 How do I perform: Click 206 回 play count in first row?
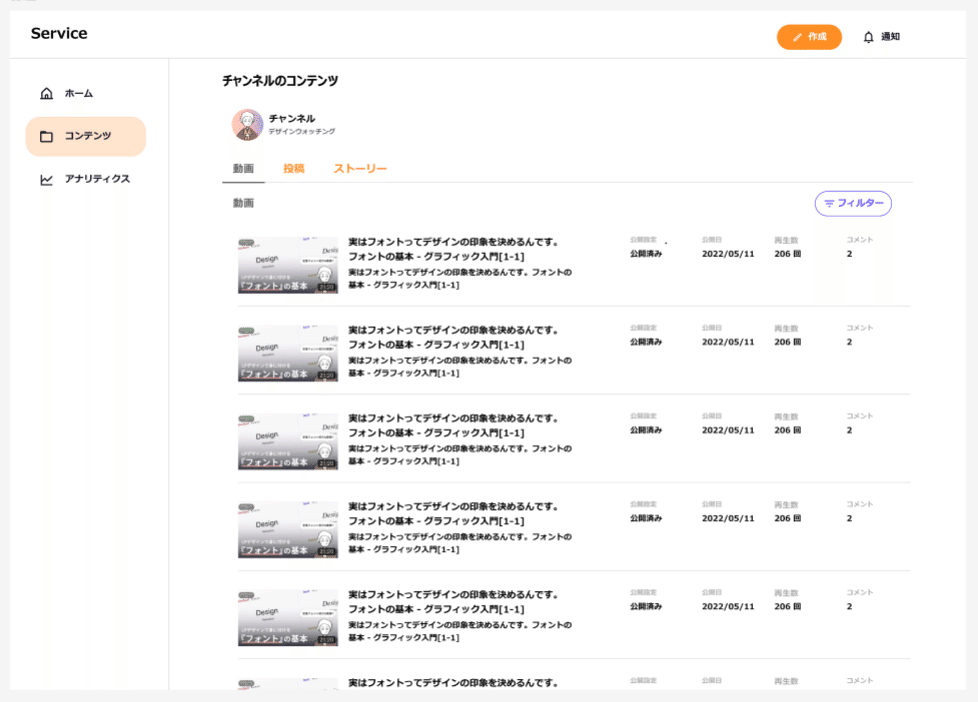coord(788,254)
